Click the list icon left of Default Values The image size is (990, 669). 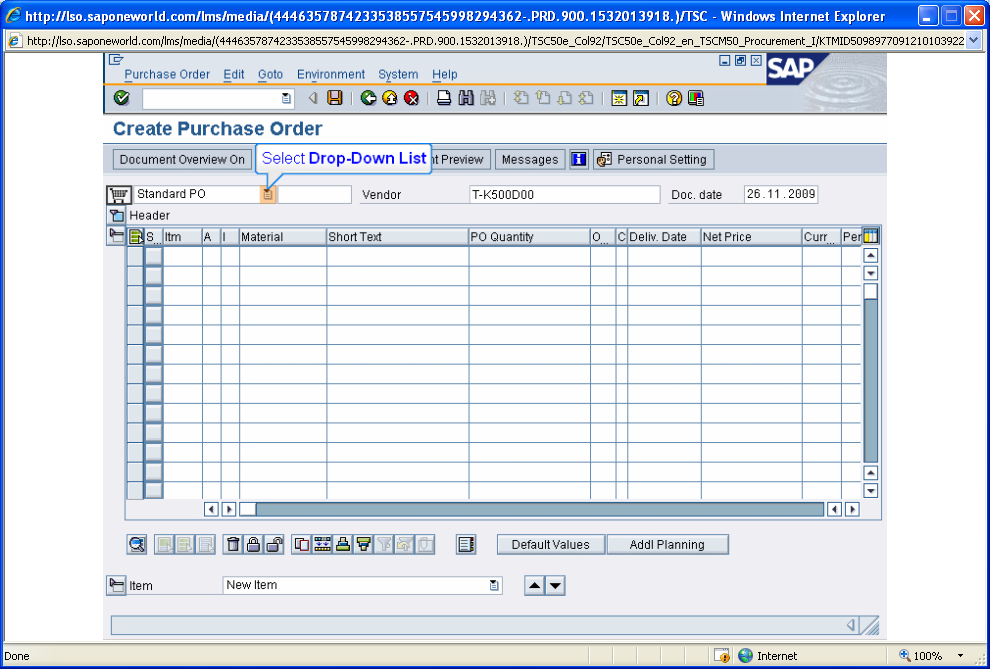(x=466, y=544)
